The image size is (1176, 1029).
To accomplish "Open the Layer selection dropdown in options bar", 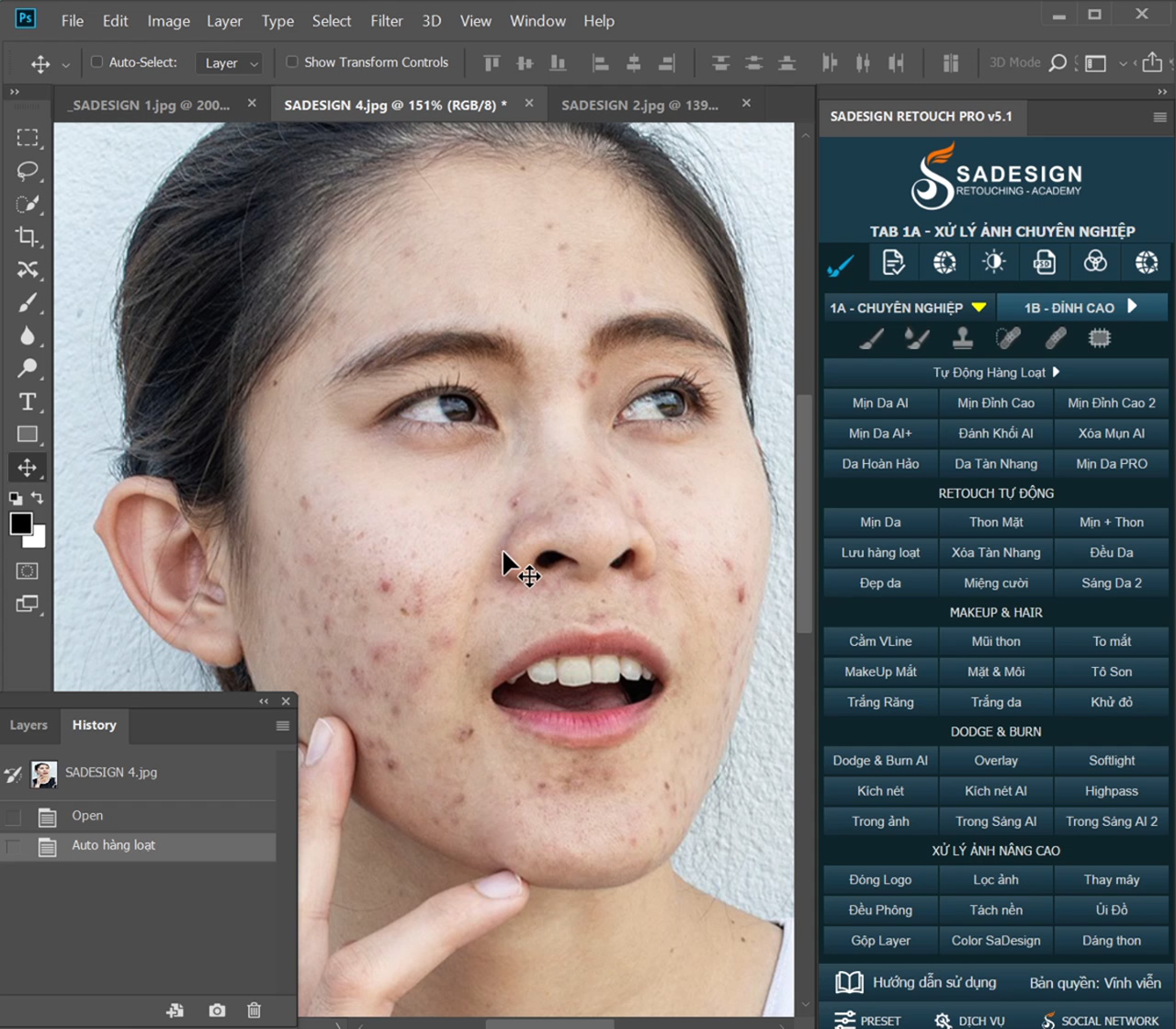I will pos(229,62).
